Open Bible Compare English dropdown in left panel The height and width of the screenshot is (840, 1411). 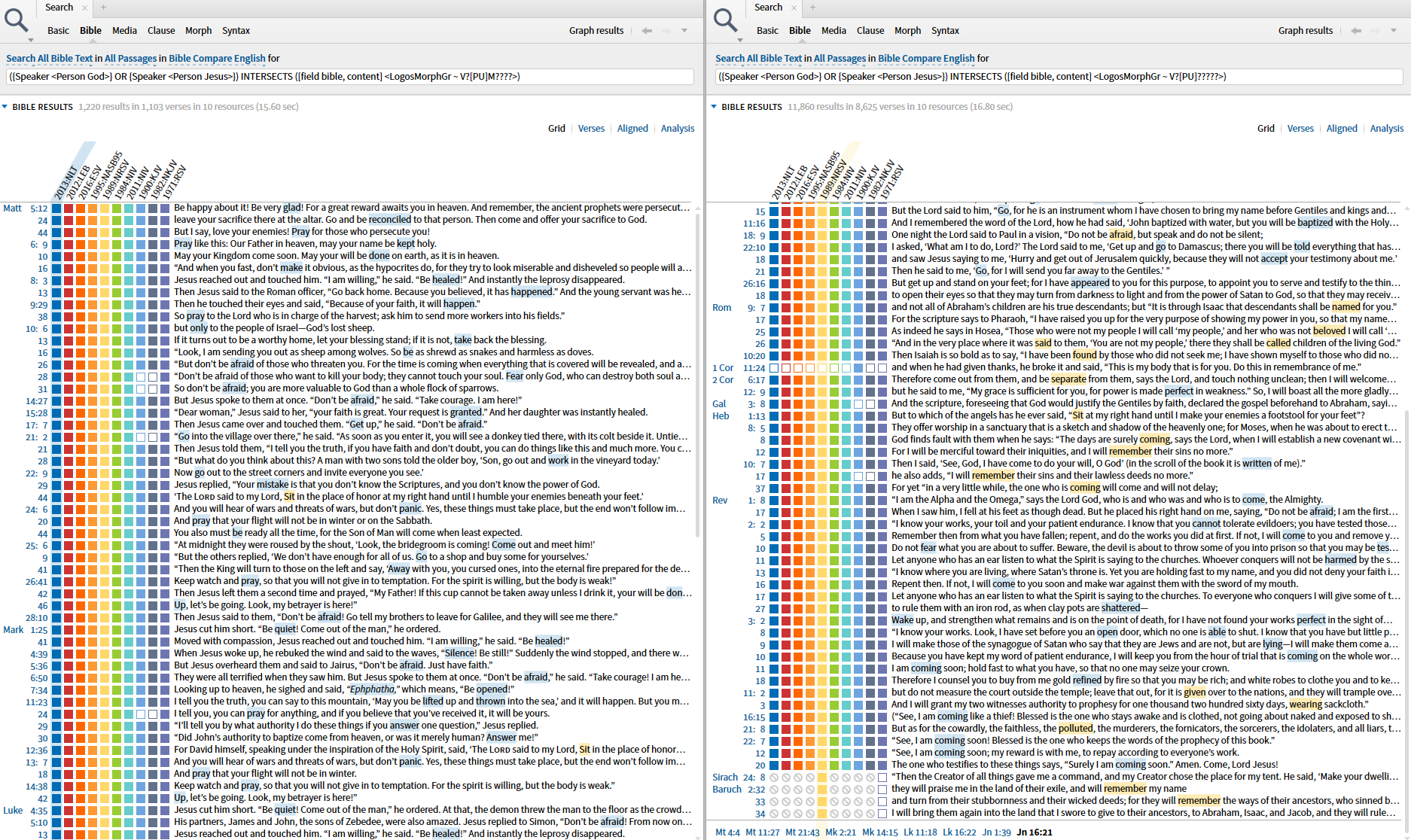click(x=217, y=59)
